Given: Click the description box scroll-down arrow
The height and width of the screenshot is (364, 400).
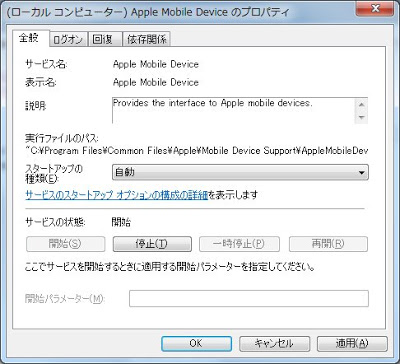Looking at the screenshot, I should click(x=362, y=117).
